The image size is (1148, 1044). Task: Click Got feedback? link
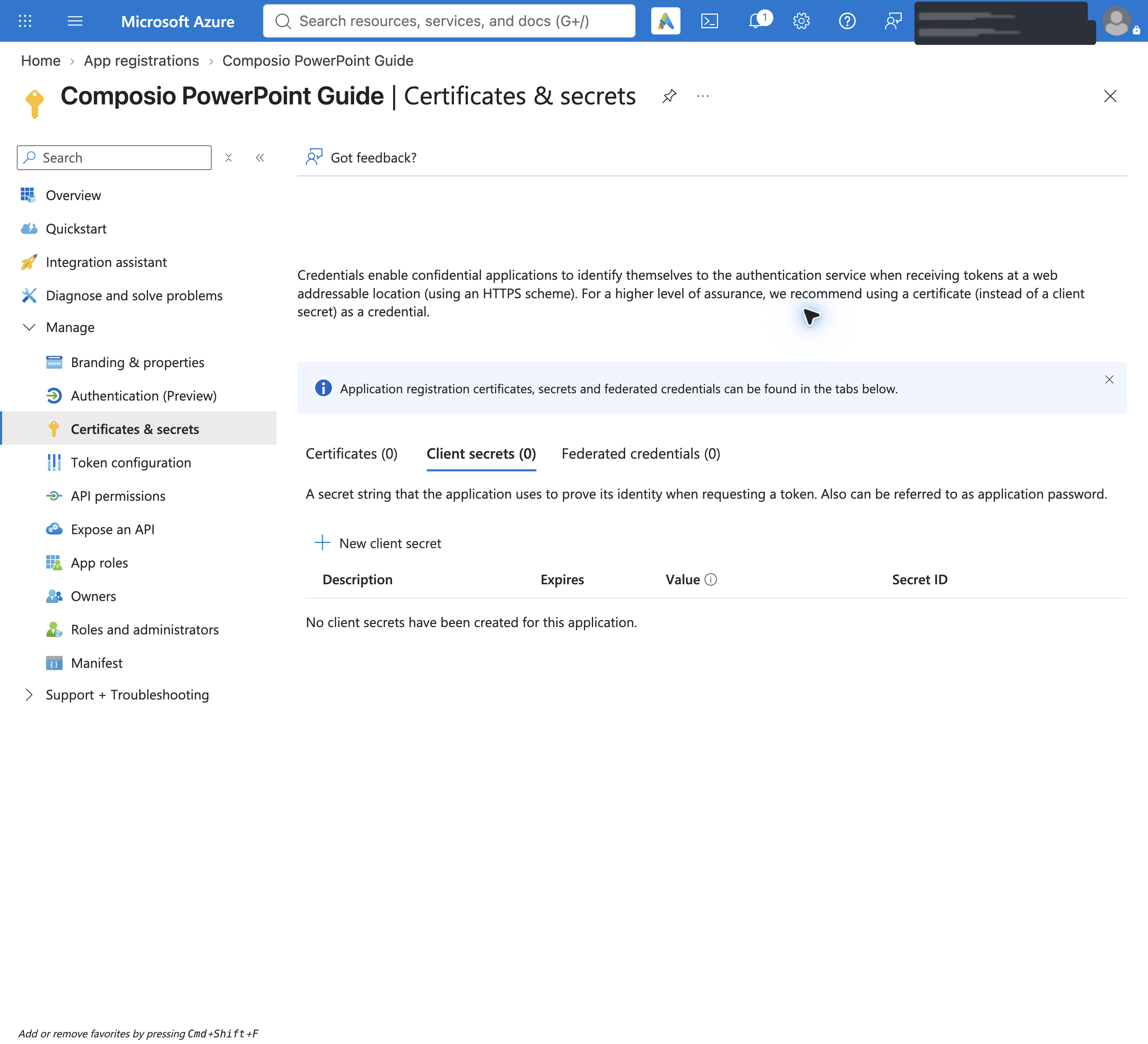[361, 158]
